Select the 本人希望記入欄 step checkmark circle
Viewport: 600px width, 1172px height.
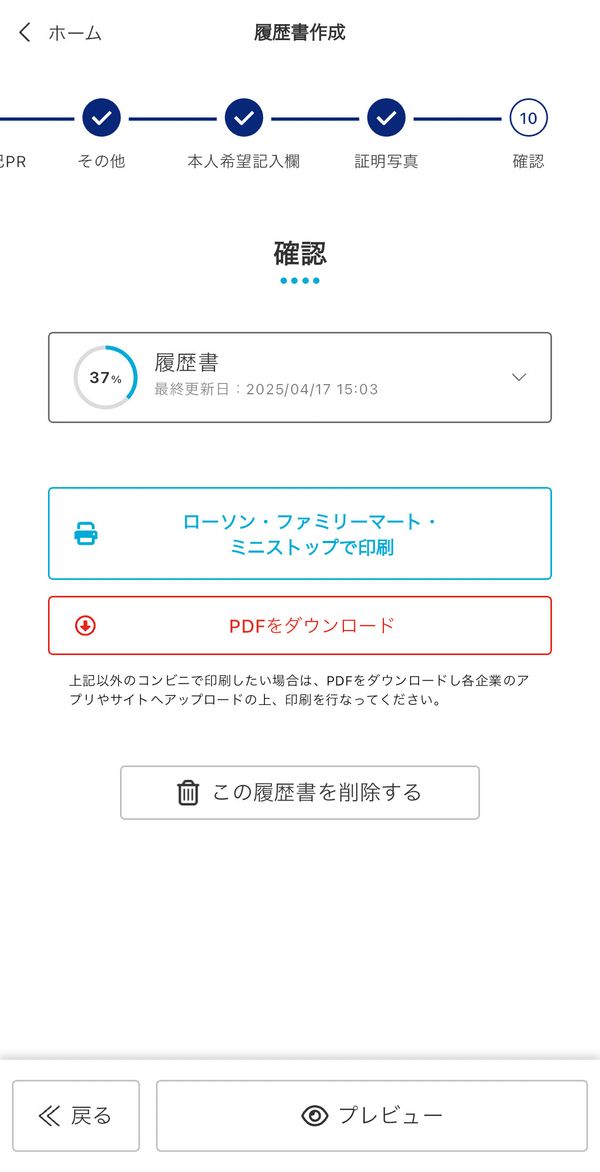[x=244, y=117]
